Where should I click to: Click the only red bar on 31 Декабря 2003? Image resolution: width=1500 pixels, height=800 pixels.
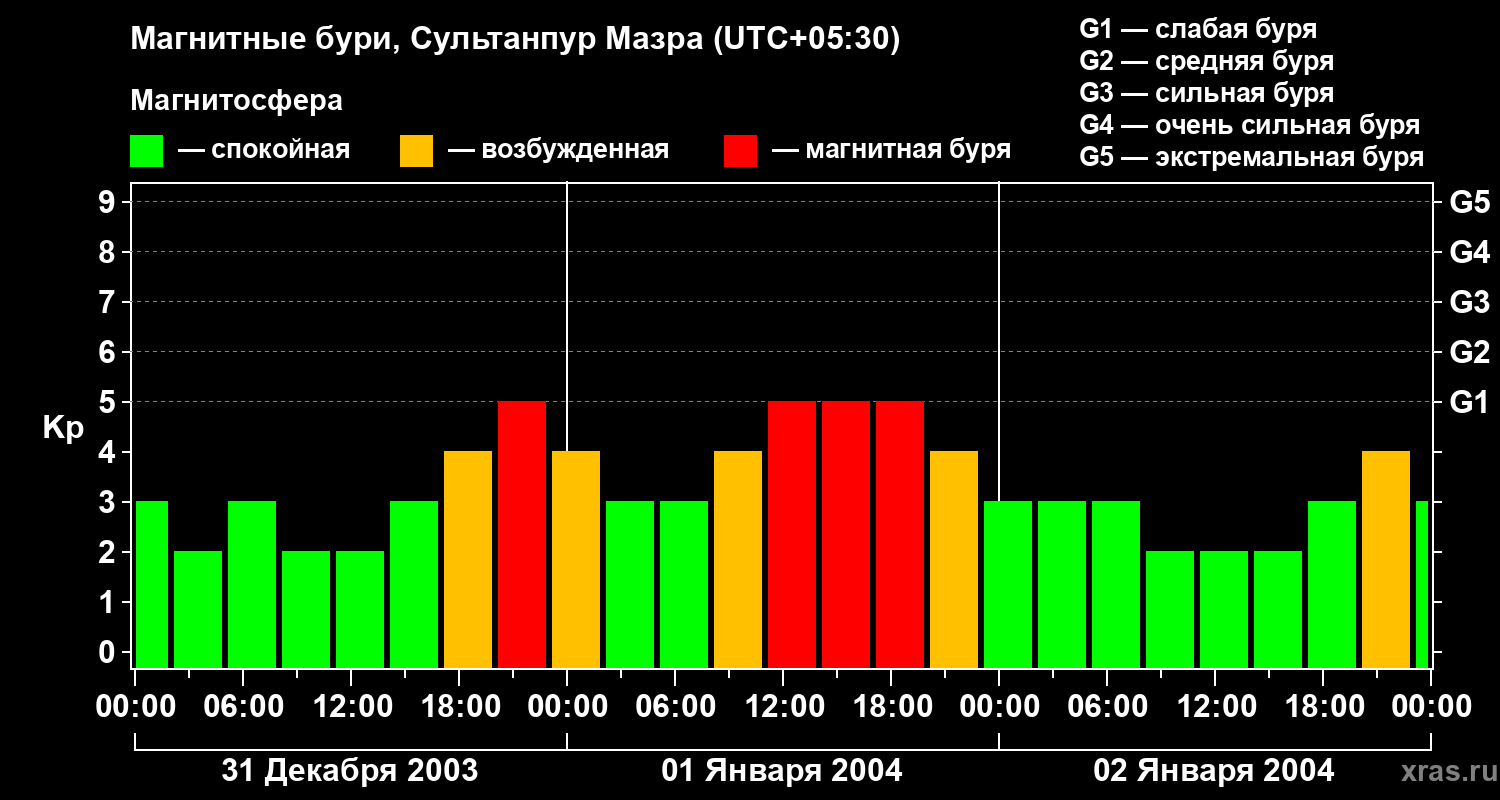[x=522, y=535]
